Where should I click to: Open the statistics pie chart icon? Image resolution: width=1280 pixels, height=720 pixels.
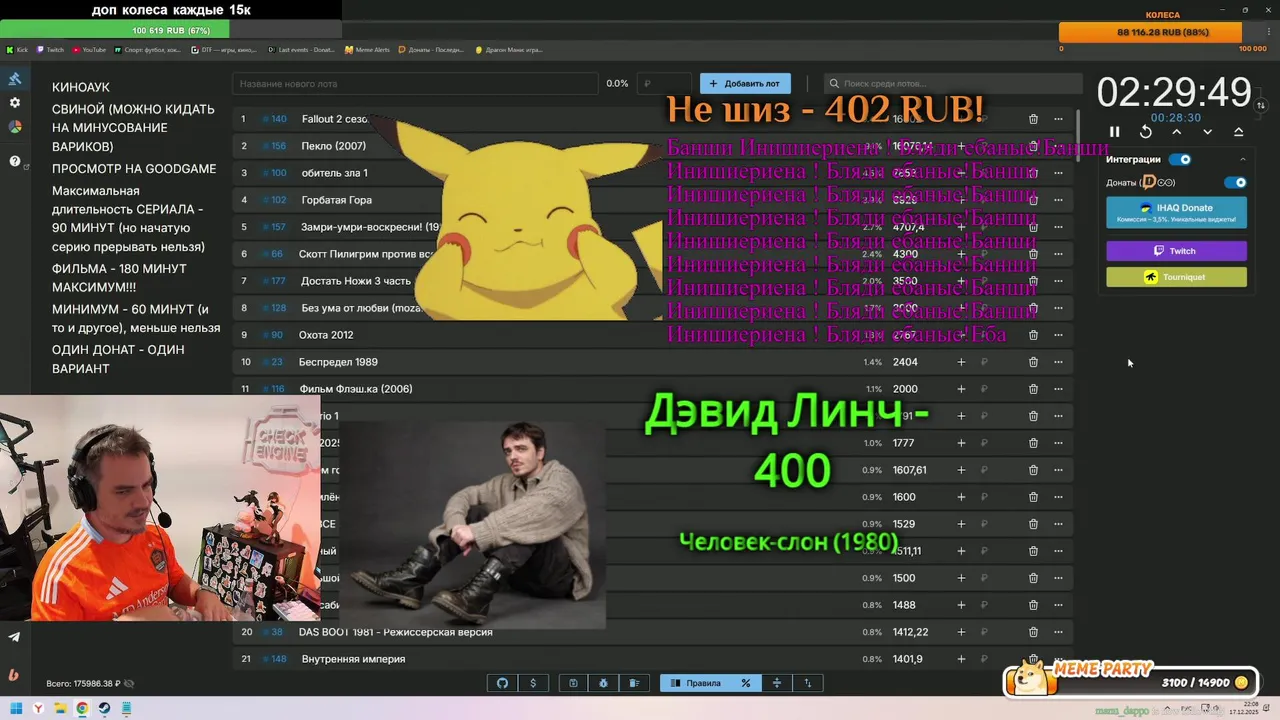pos(15,127)
